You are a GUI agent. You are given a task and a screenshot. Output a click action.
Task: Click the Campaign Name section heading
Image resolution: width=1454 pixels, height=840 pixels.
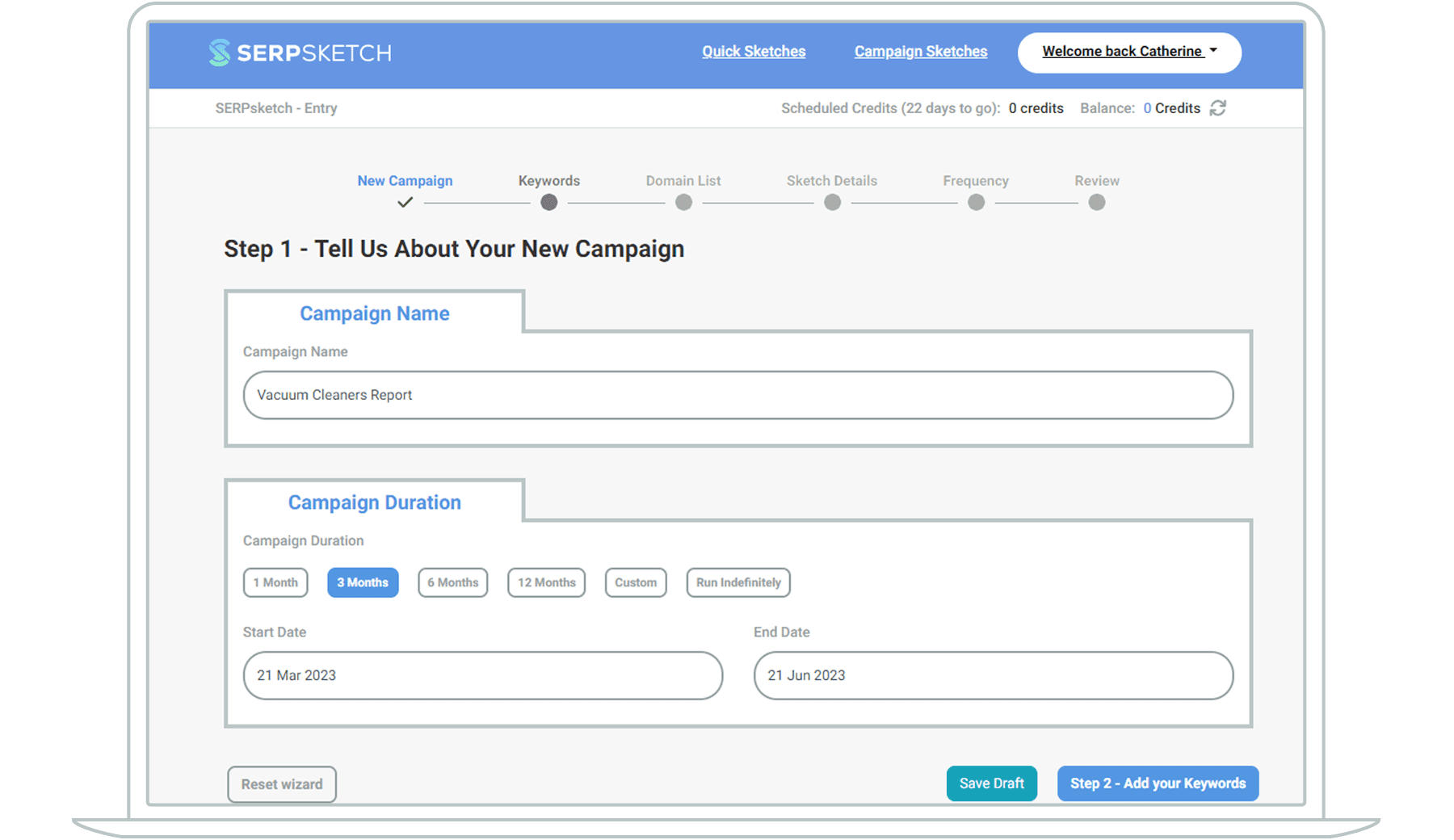pos(375,313)
